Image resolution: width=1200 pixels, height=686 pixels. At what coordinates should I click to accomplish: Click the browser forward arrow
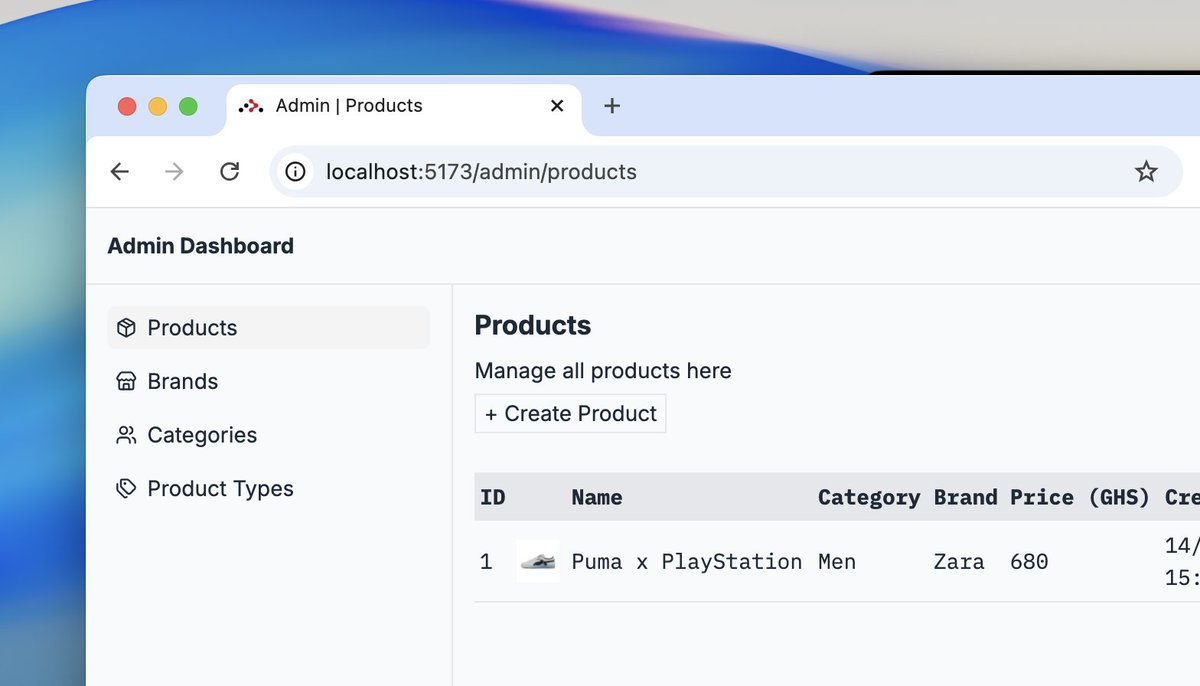[175, 172]
